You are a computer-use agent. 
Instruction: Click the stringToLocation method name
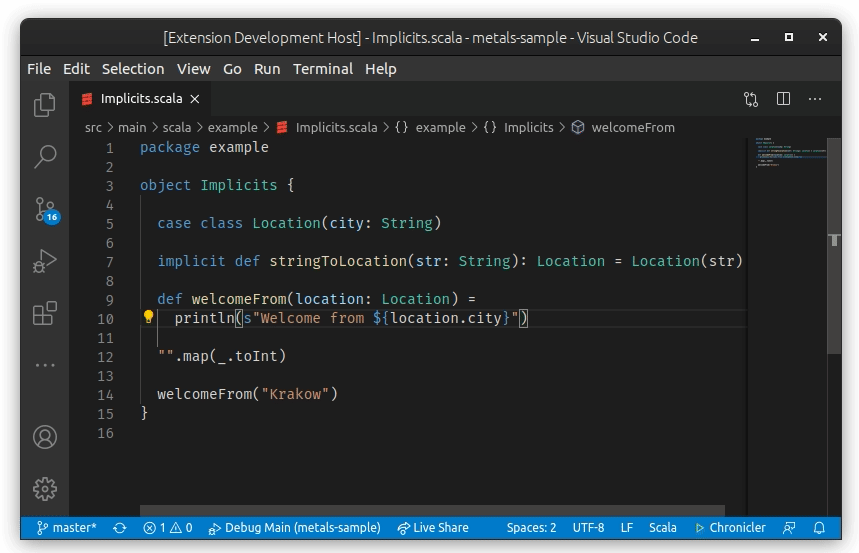(x=338, y=261)
